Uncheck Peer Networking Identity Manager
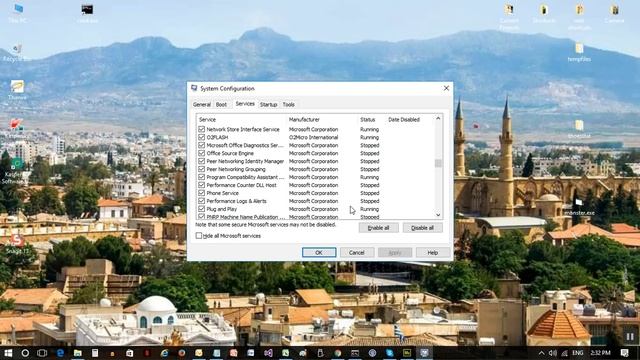The height and width of the screenshot is (360, 640). tap(201, 161)
